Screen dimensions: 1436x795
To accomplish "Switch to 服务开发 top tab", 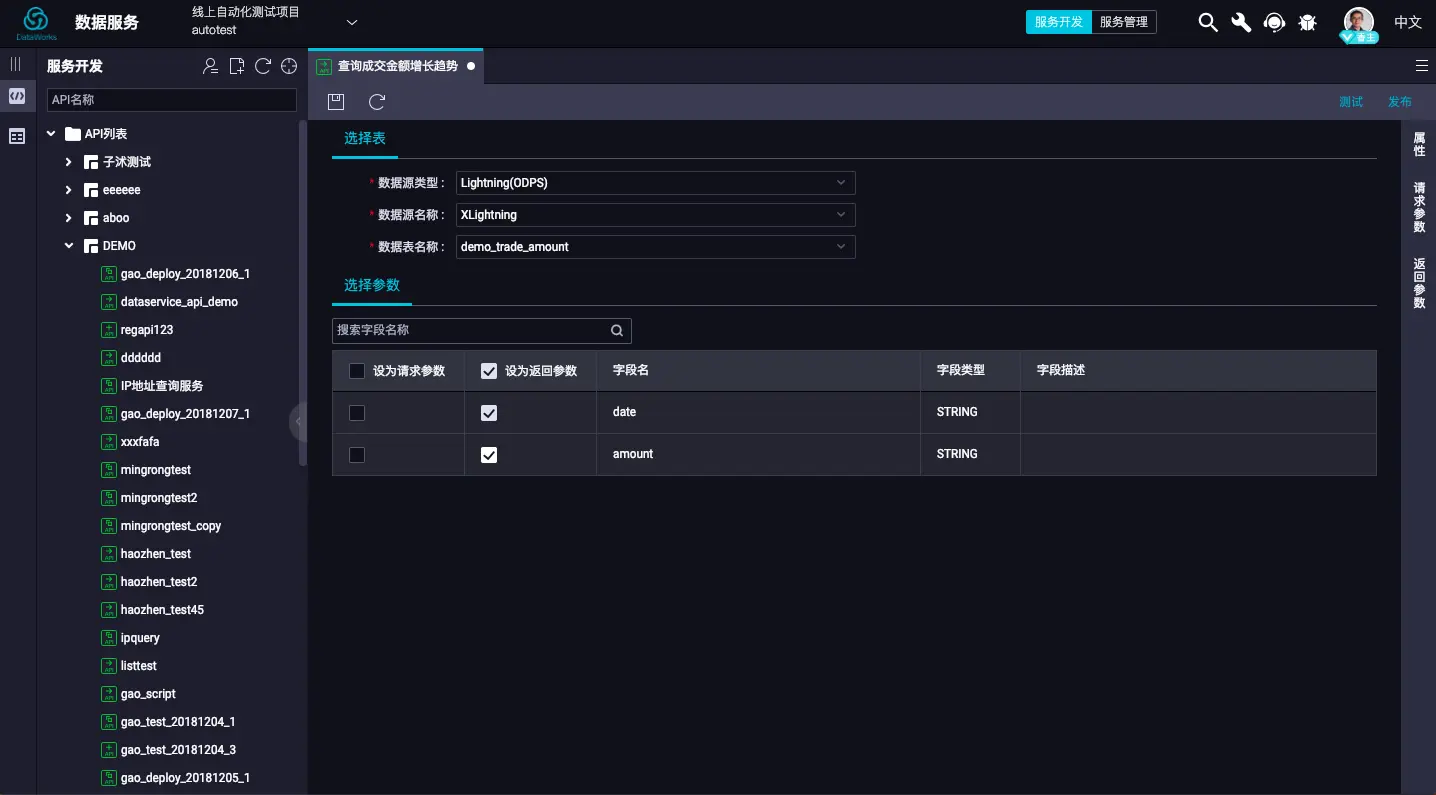I will pos(1059,22).
